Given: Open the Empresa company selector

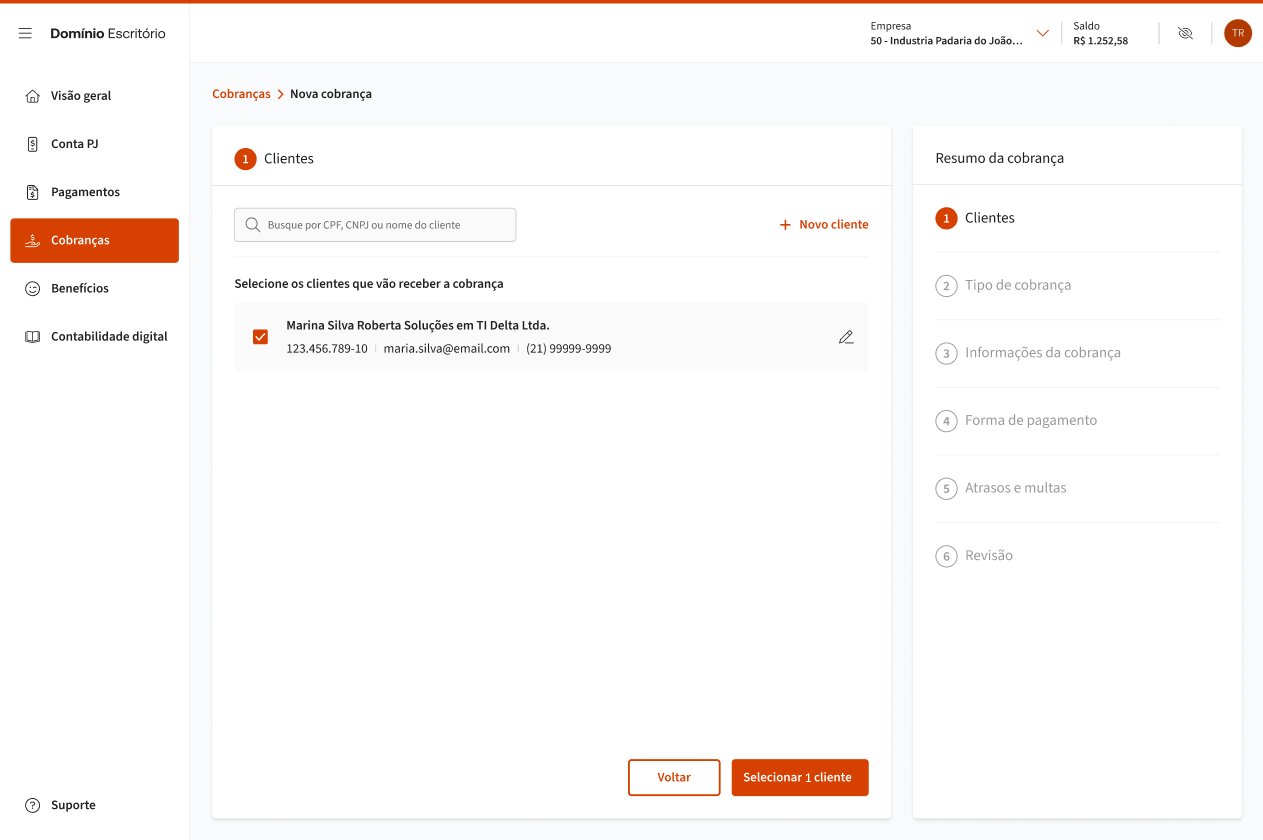Looking at the screenshot, I should tap(946, 34).
